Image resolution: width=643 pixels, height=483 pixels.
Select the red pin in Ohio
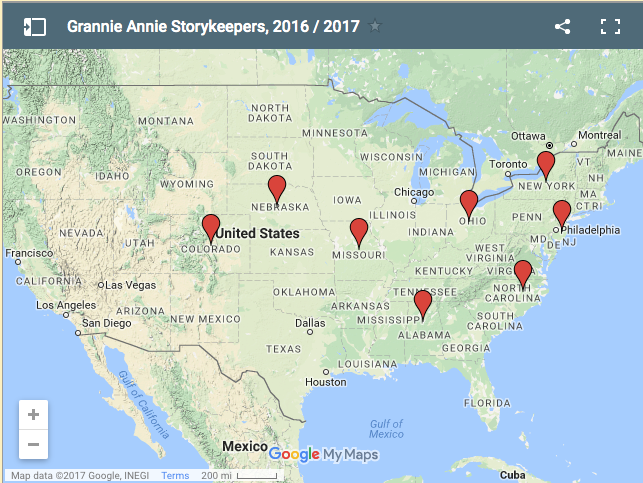click(x=469, y=205)
